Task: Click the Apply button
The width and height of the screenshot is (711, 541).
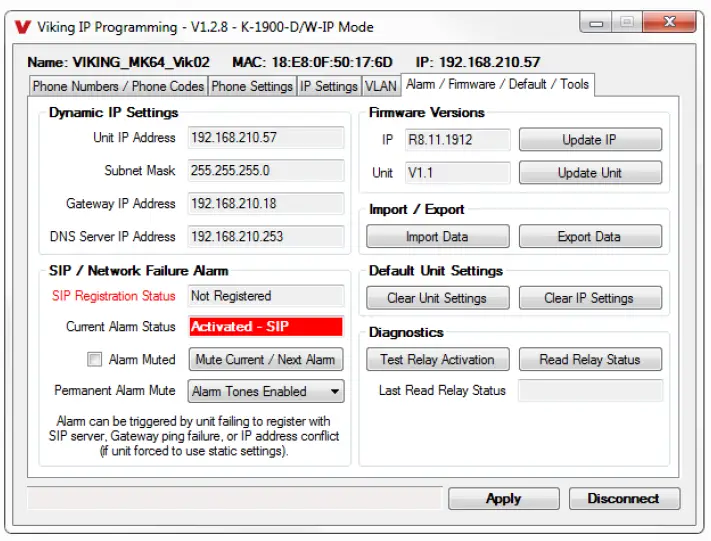Action: [x=503, y=499]
